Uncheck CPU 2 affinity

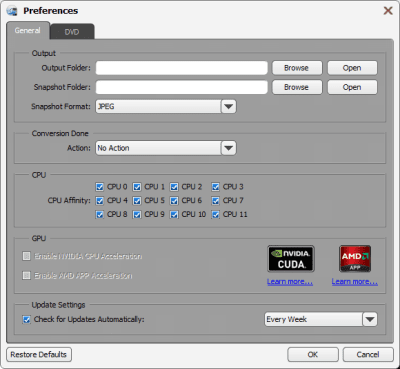tap(174, 187)
